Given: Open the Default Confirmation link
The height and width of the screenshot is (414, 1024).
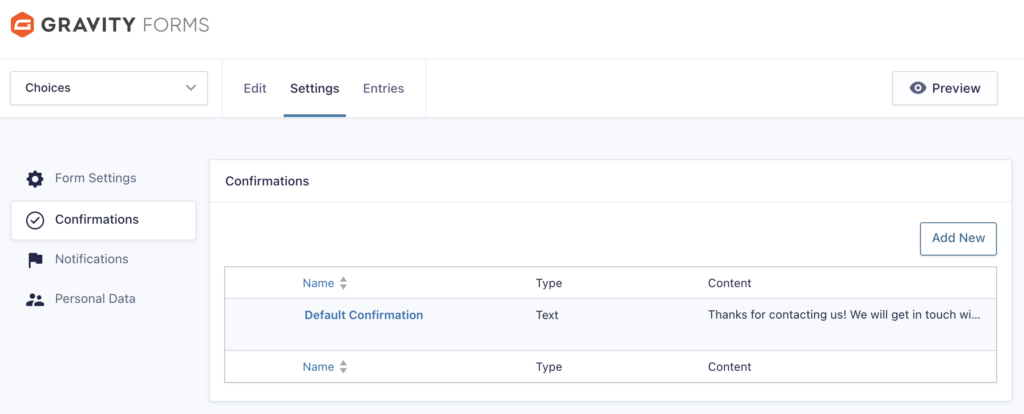Looking at the screenshot, I should pos(364,315).
